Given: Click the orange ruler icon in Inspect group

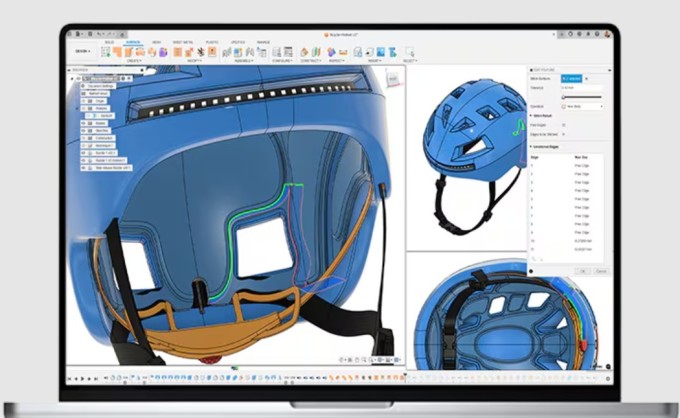Looking at the screenshot, I should point(343,52).
